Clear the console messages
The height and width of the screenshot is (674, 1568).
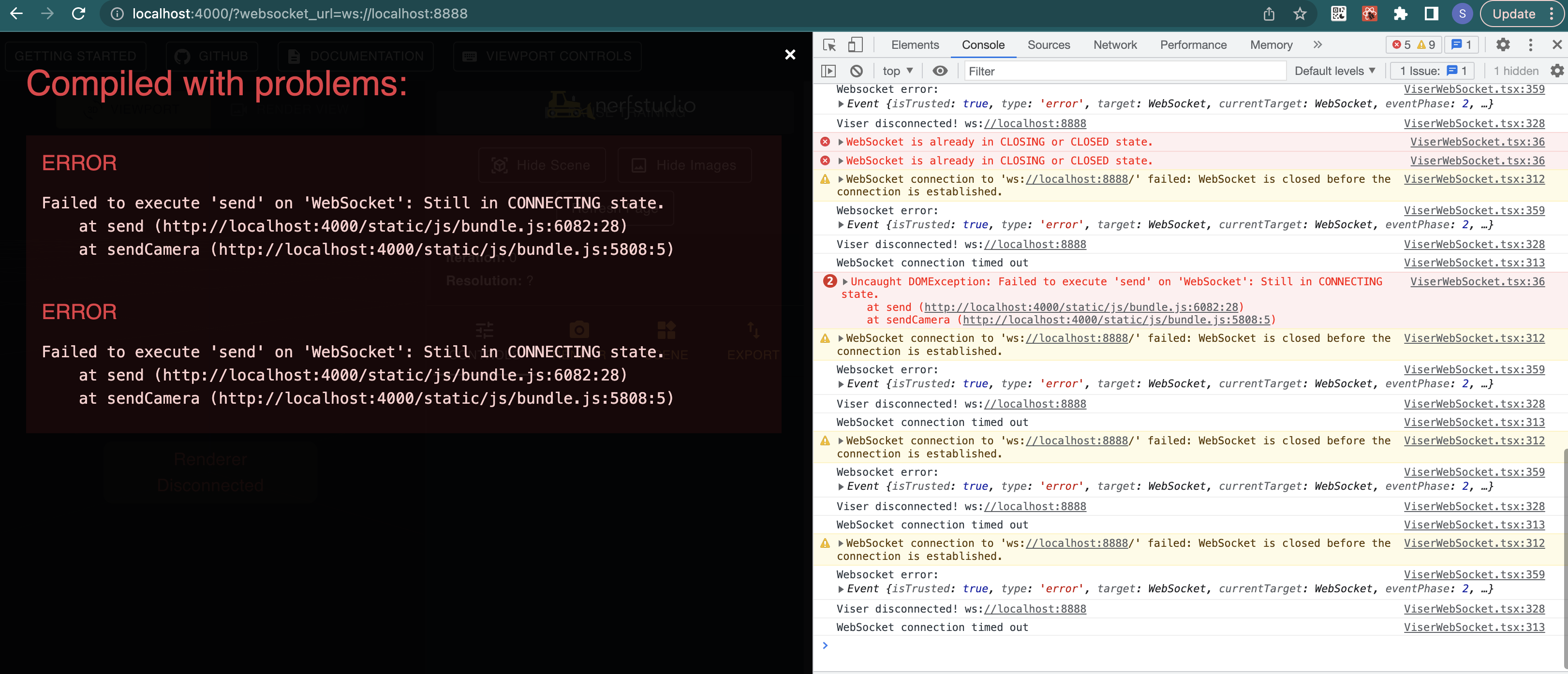857,71
